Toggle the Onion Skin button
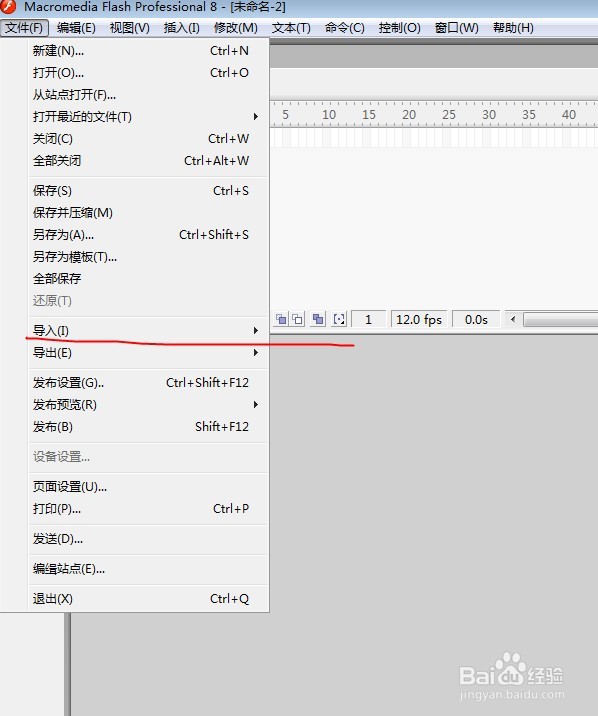Image resolution: width=598 pixels, height=716 pixels. coord(281,319)
